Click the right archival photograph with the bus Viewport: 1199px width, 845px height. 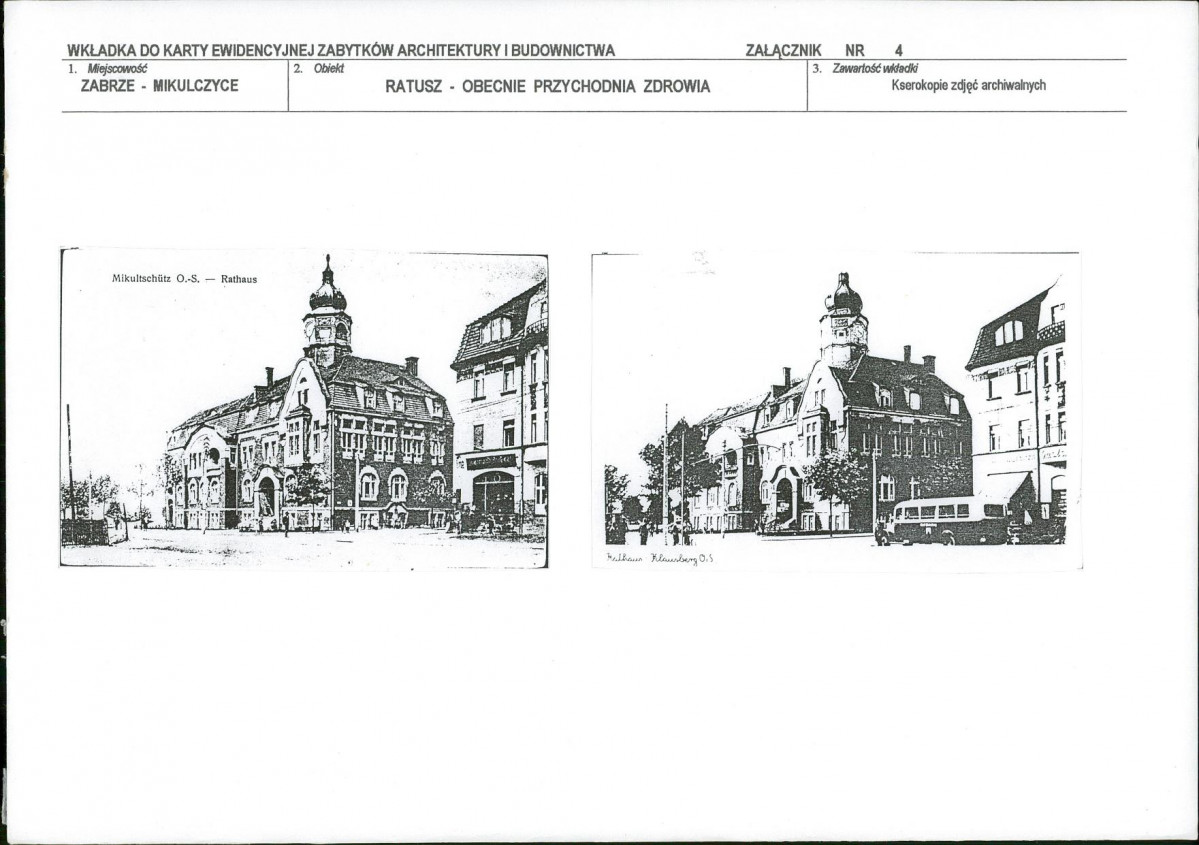pos(835,410)
